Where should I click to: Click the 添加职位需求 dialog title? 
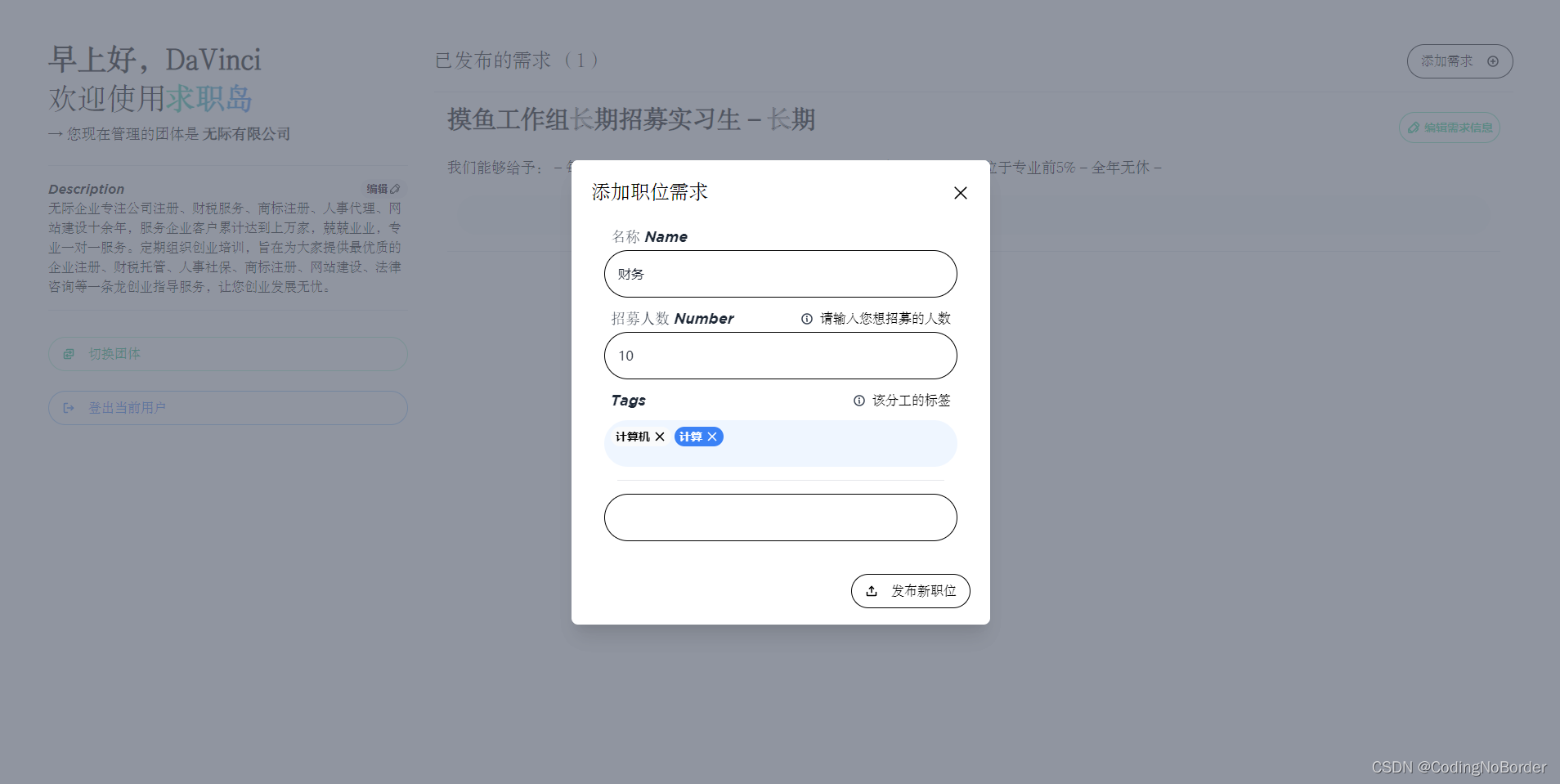coord(650,192)
